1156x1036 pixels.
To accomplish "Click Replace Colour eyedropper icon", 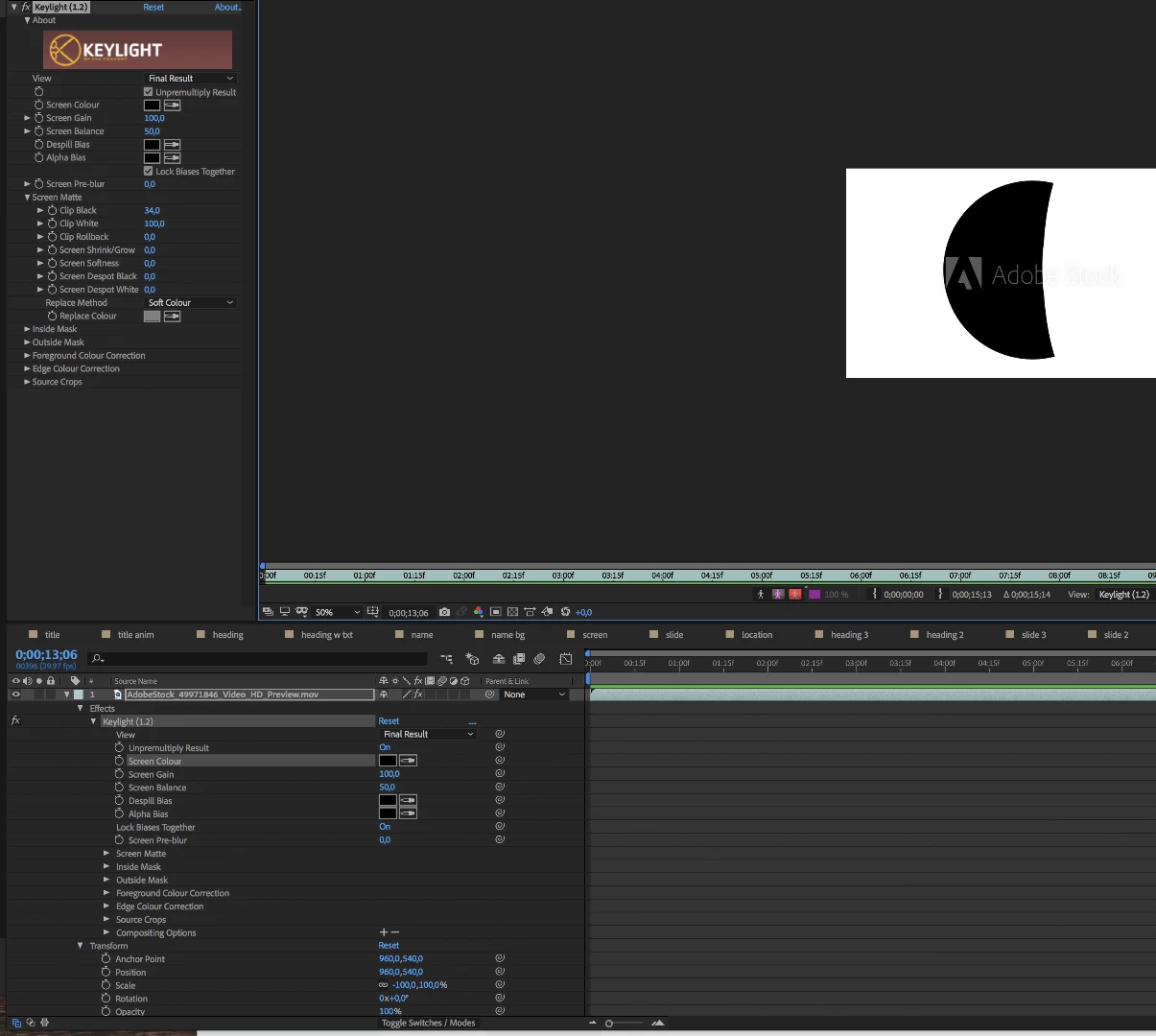I will (x=173, y=316).
